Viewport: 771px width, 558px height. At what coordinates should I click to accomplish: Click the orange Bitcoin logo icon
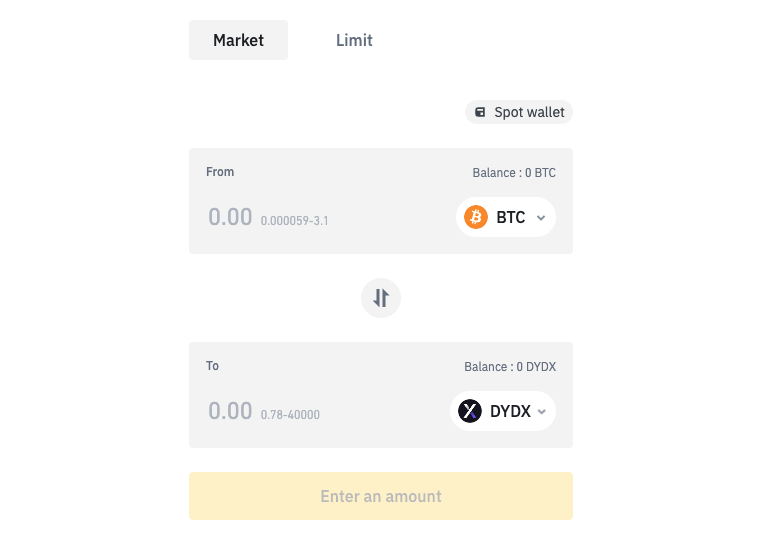475,217
